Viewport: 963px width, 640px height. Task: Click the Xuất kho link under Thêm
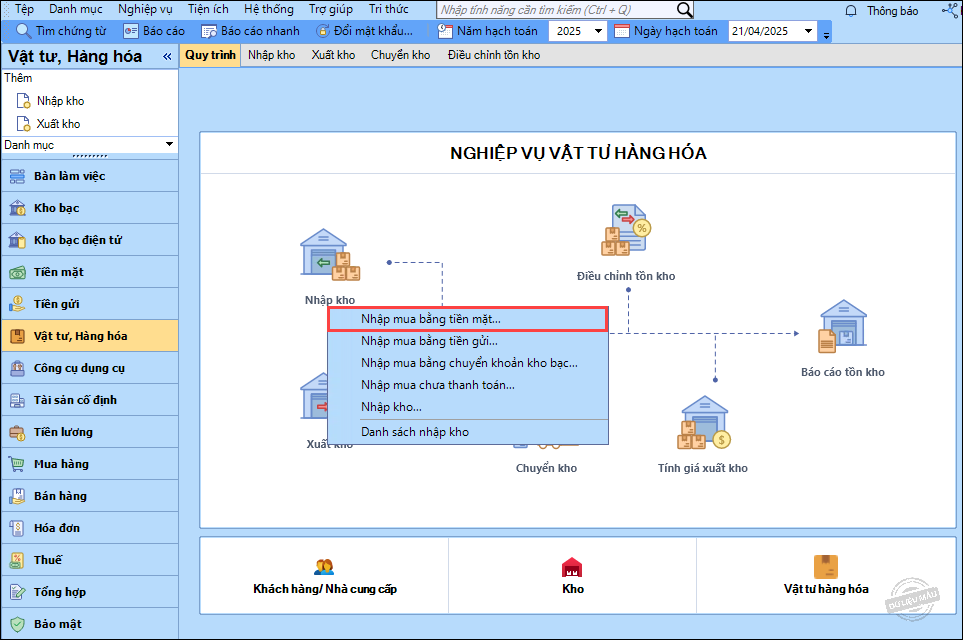click(58, 124)
